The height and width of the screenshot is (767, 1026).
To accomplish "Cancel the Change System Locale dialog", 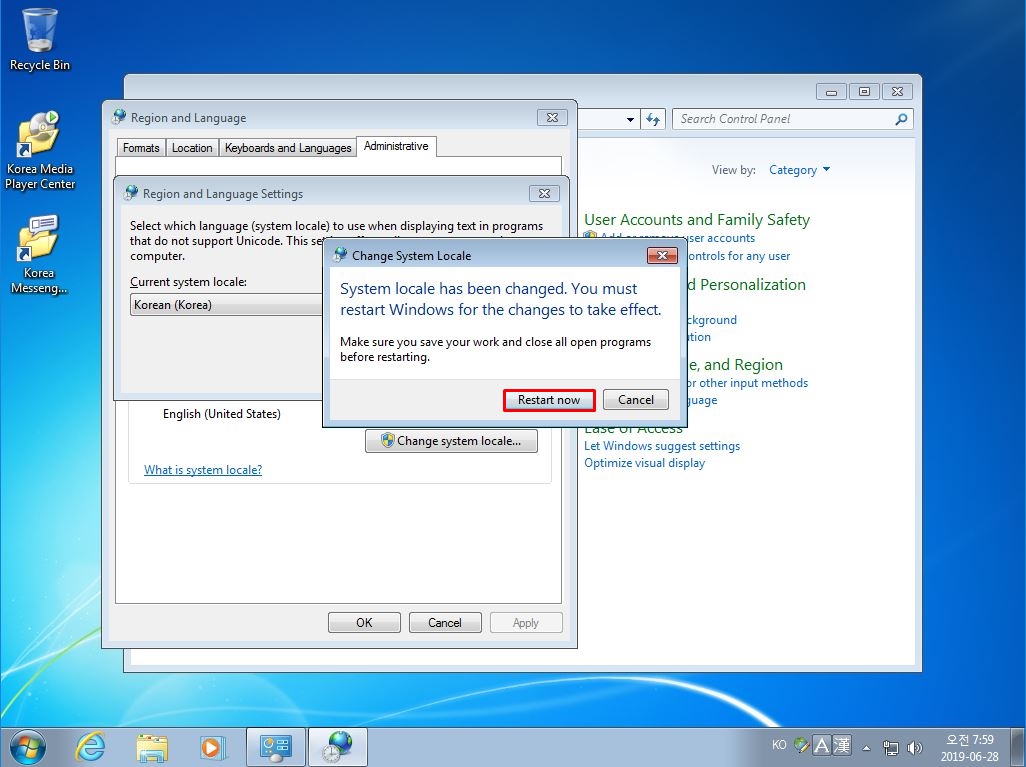I will [635, 400].
